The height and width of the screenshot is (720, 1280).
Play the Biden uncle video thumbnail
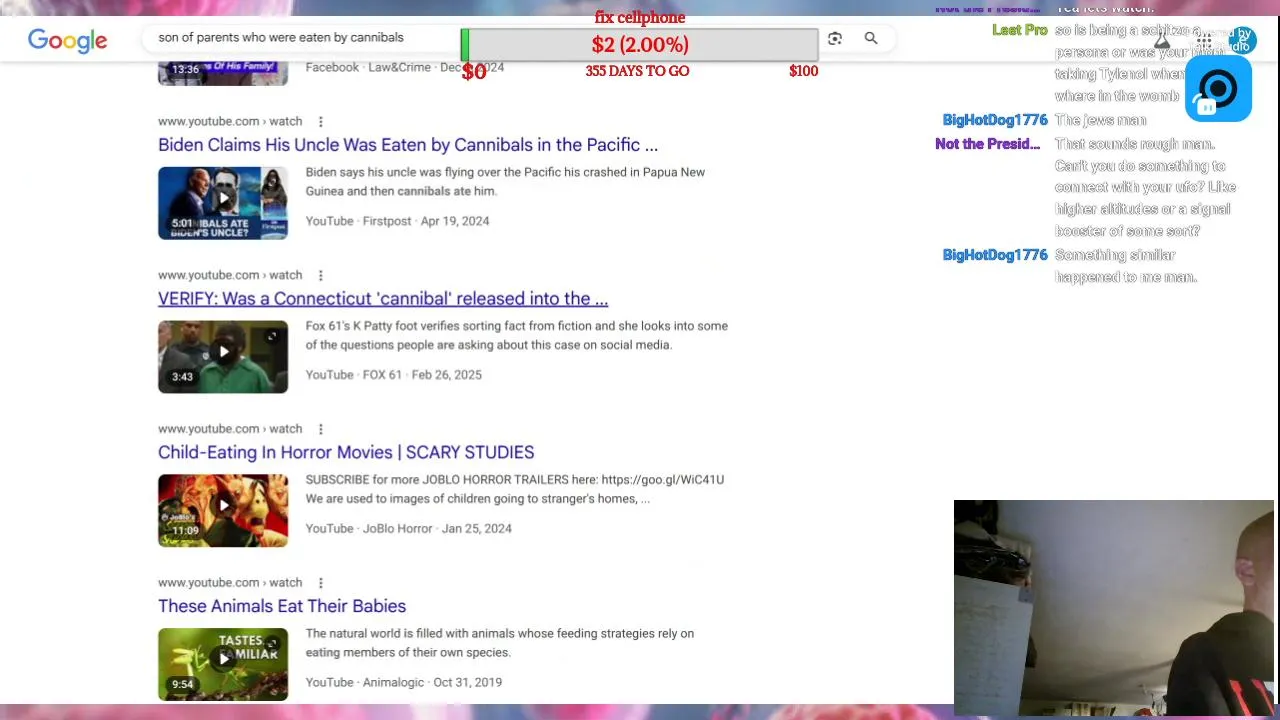[x=223, y=203]
